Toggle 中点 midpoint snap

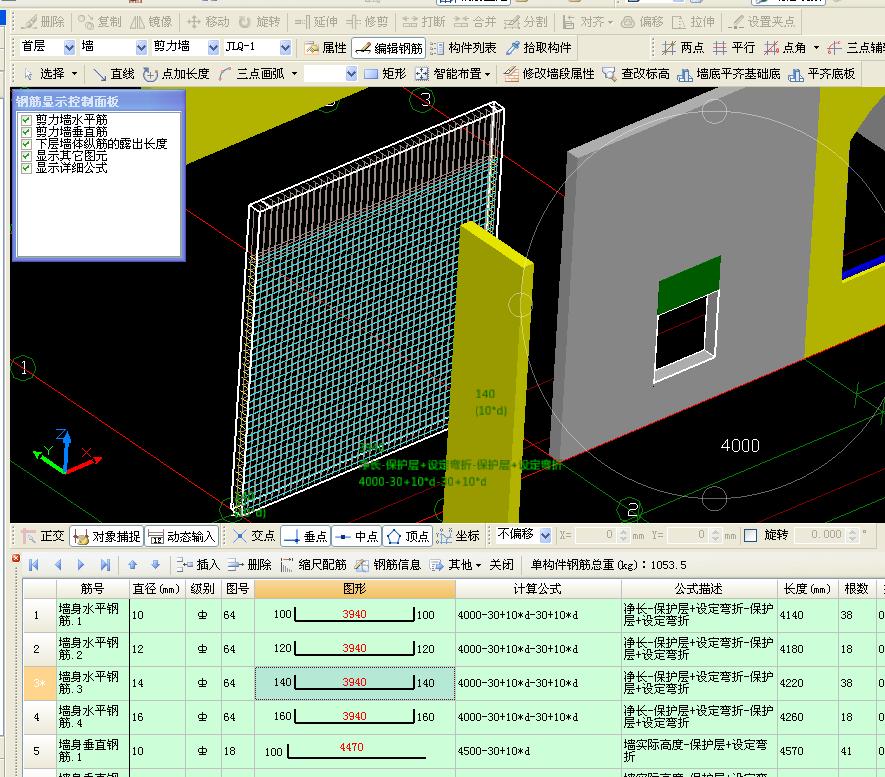(357, 536)
